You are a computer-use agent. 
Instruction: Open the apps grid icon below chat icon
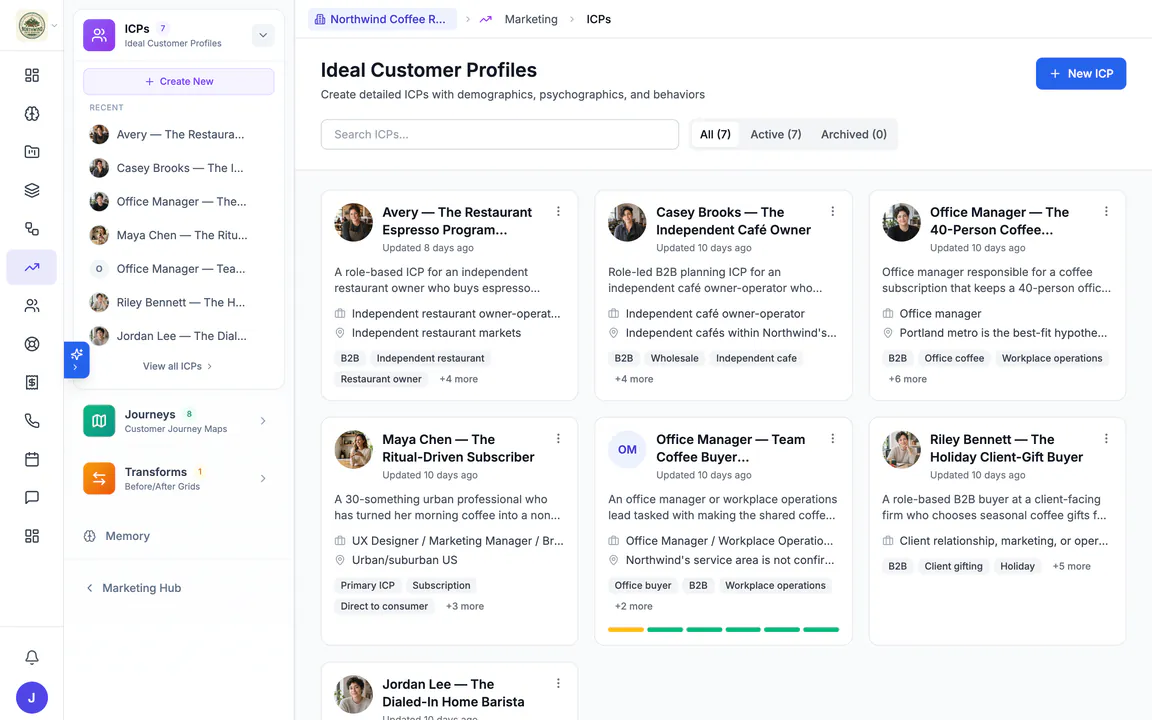[32, 536]
